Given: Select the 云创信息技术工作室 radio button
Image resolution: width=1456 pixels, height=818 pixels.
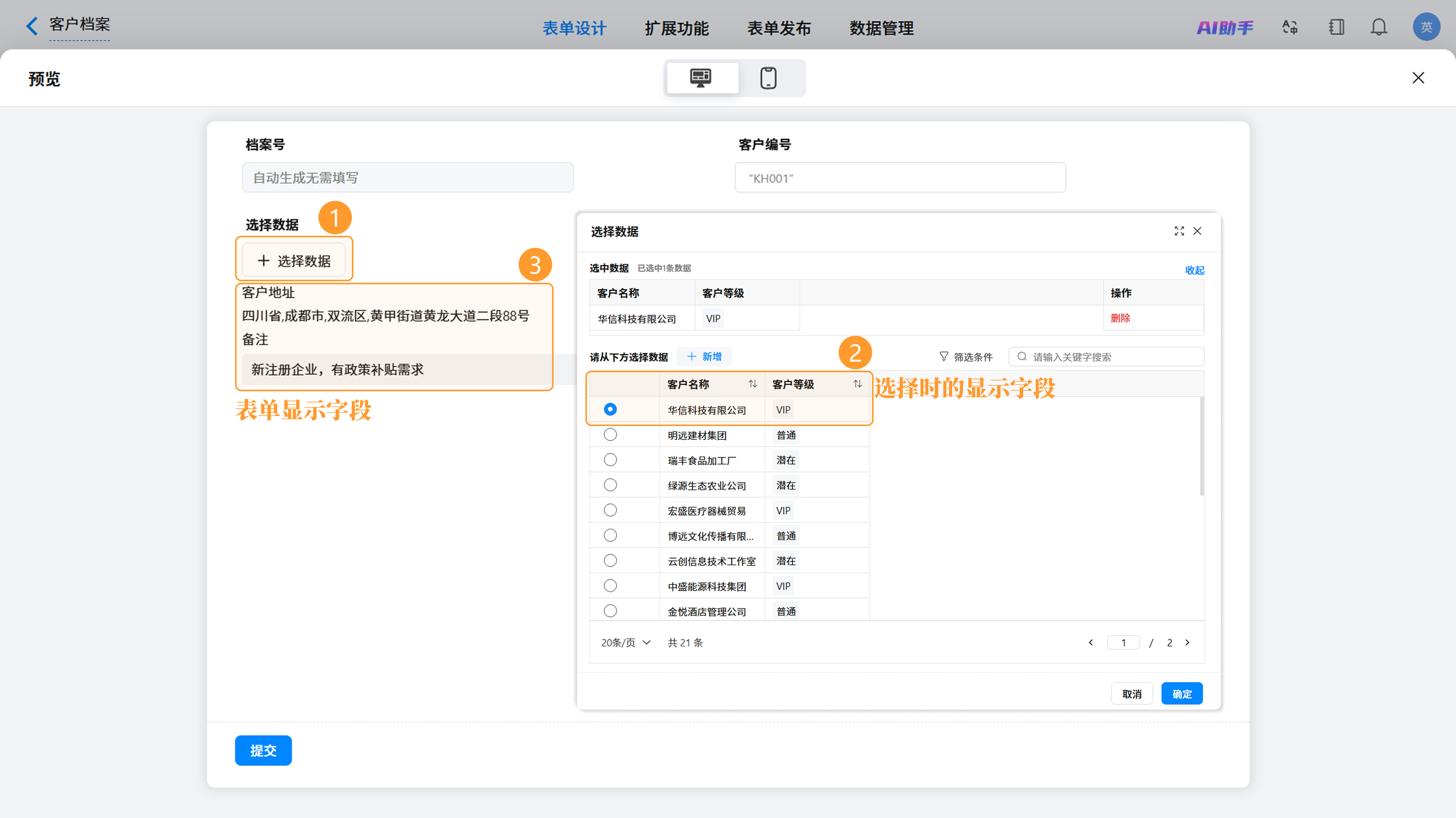Looking at the screenshot, I should pyautogui.click(x=610, y=560).
